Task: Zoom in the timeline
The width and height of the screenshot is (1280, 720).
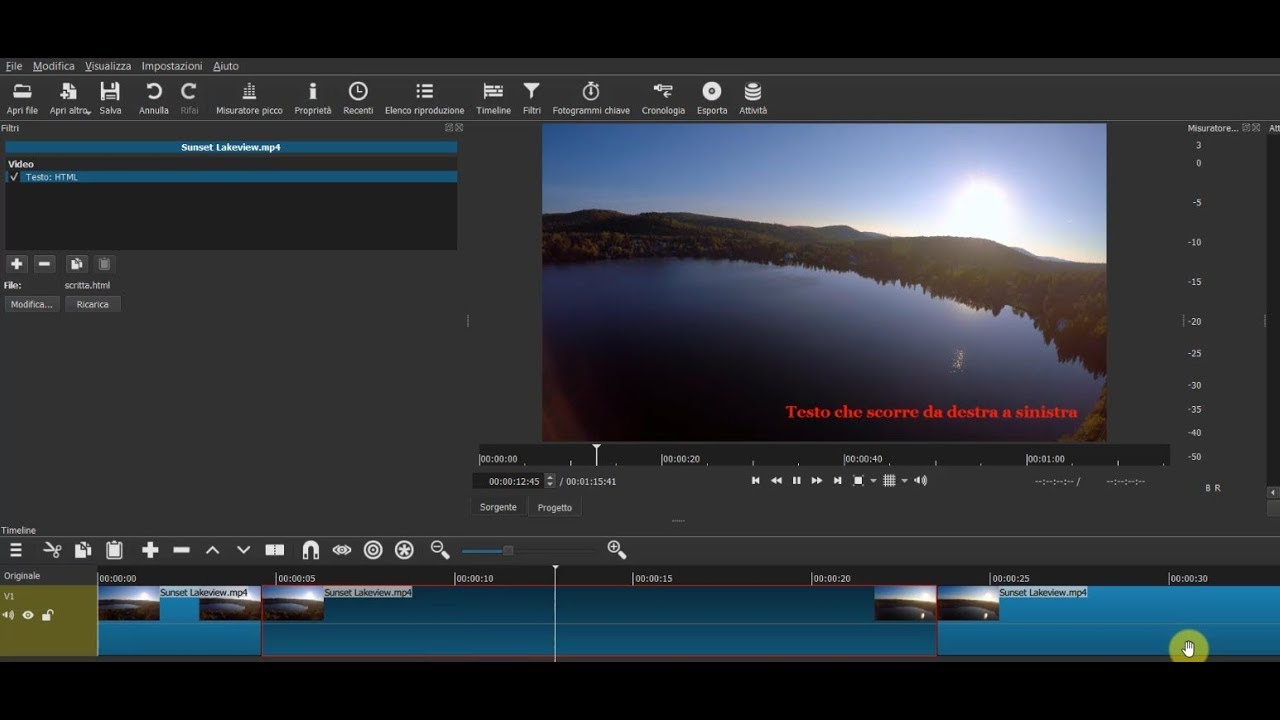Action: [x=616, y=550]
